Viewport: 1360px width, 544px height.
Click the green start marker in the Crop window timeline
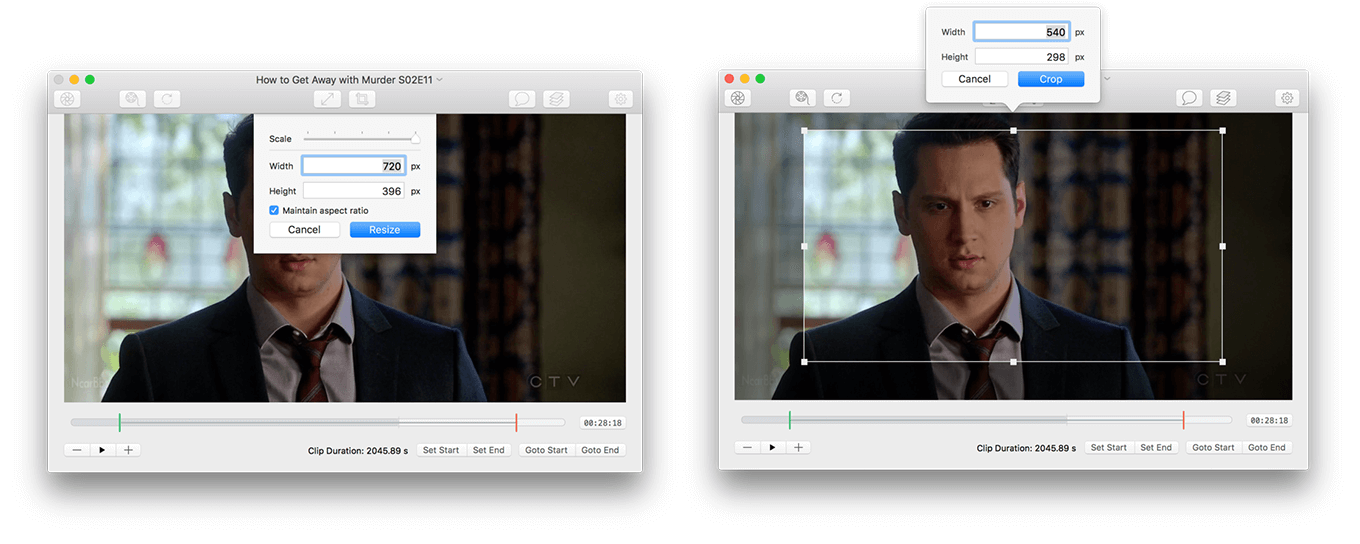(x=789, y=419)
